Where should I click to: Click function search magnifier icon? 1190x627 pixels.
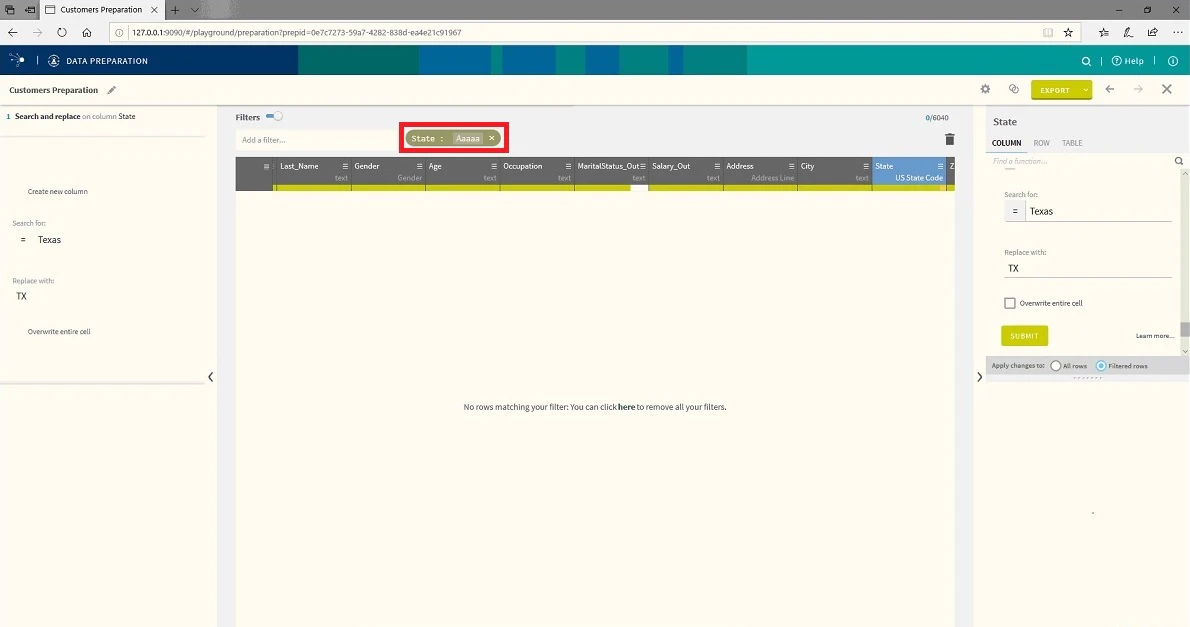point(1179,161)
